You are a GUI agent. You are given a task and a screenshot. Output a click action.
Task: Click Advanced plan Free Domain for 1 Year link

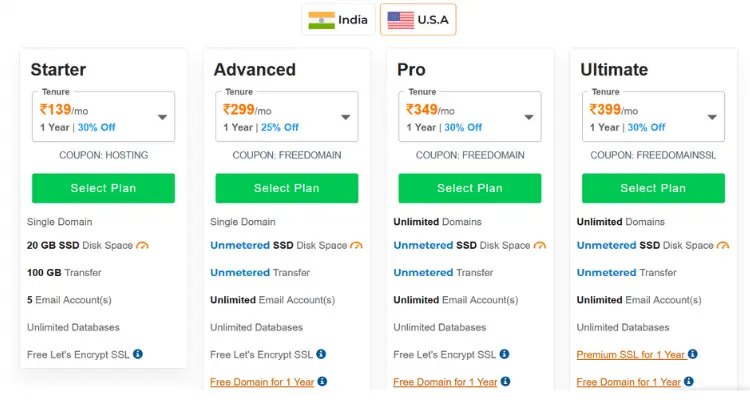coord(262,382)
